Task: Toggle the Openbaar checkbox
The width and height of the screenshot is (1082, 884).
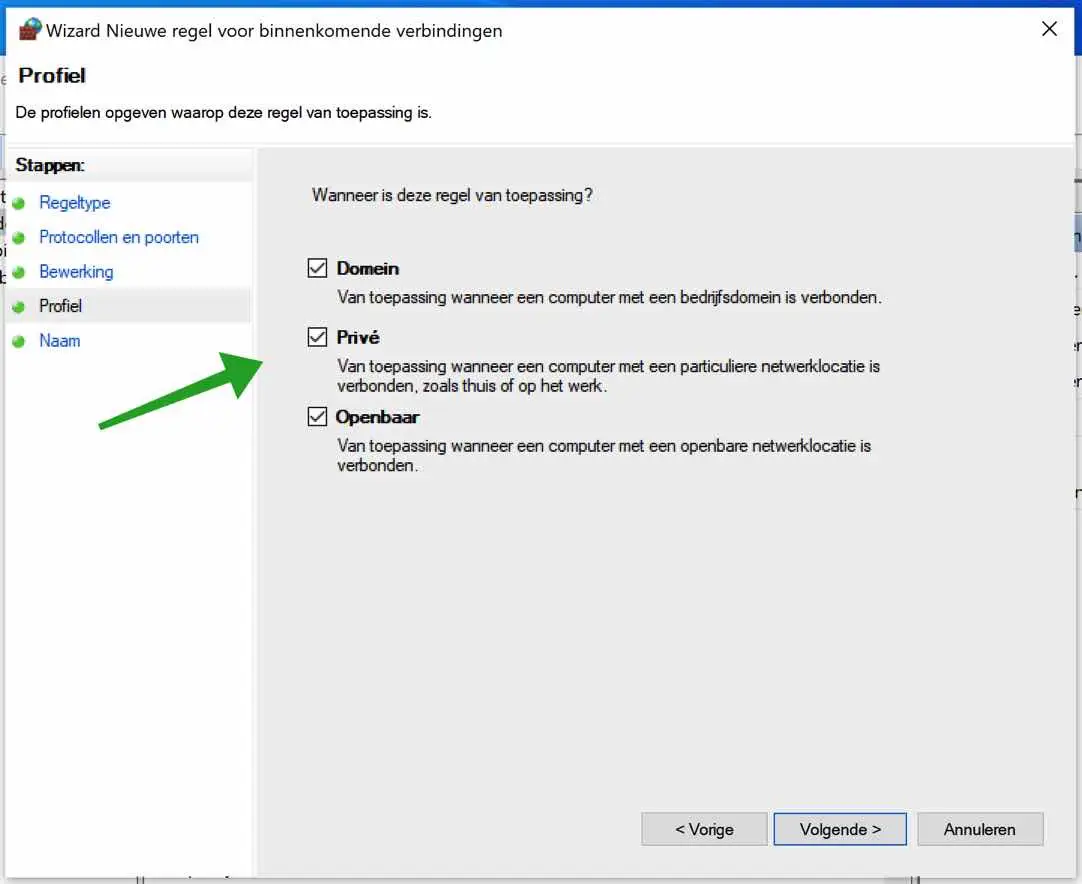Action: point(317,416)
